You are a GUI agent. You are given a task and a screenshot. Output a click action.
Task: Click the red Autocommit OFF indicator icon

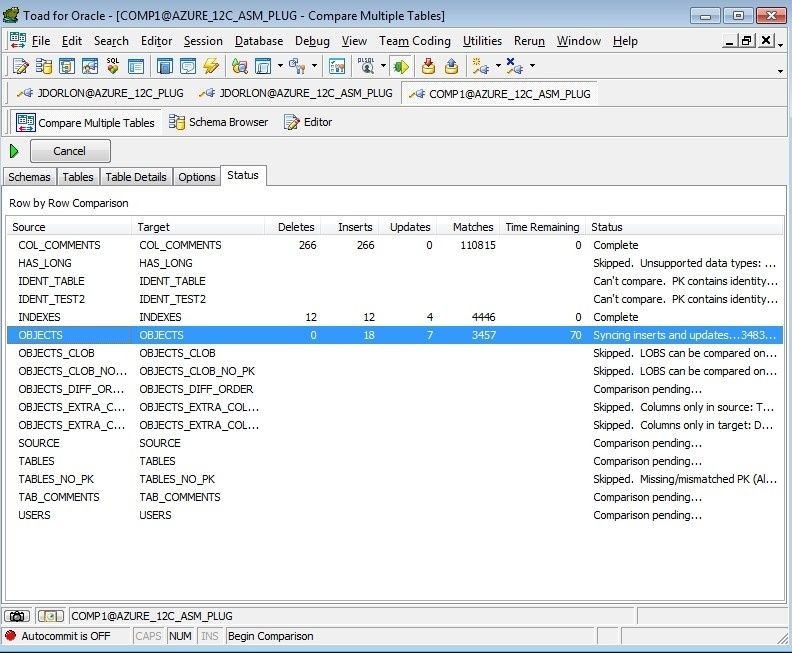point(11,635)
